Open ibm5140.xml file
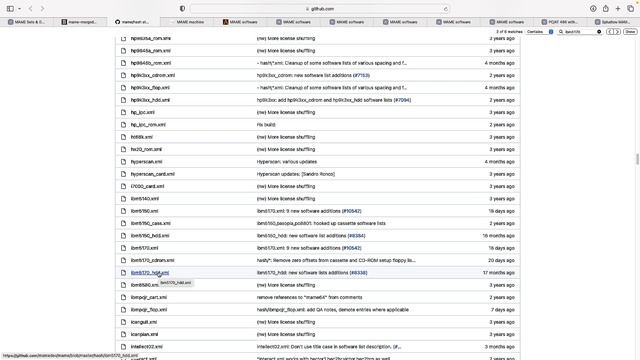 144,199
